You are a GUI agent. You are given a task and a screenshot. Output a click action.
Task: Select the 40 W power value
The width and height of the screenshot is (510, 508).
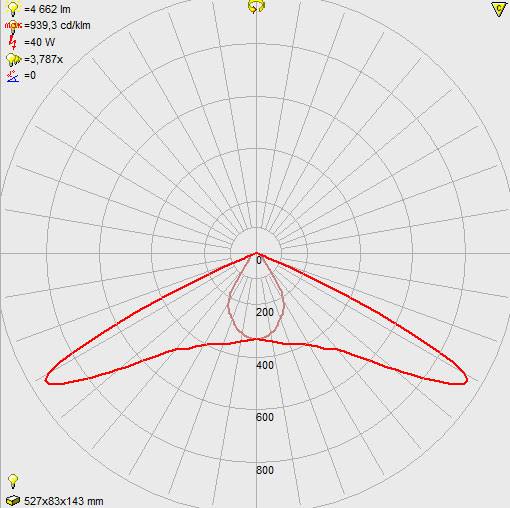click(x=39, y=42)
